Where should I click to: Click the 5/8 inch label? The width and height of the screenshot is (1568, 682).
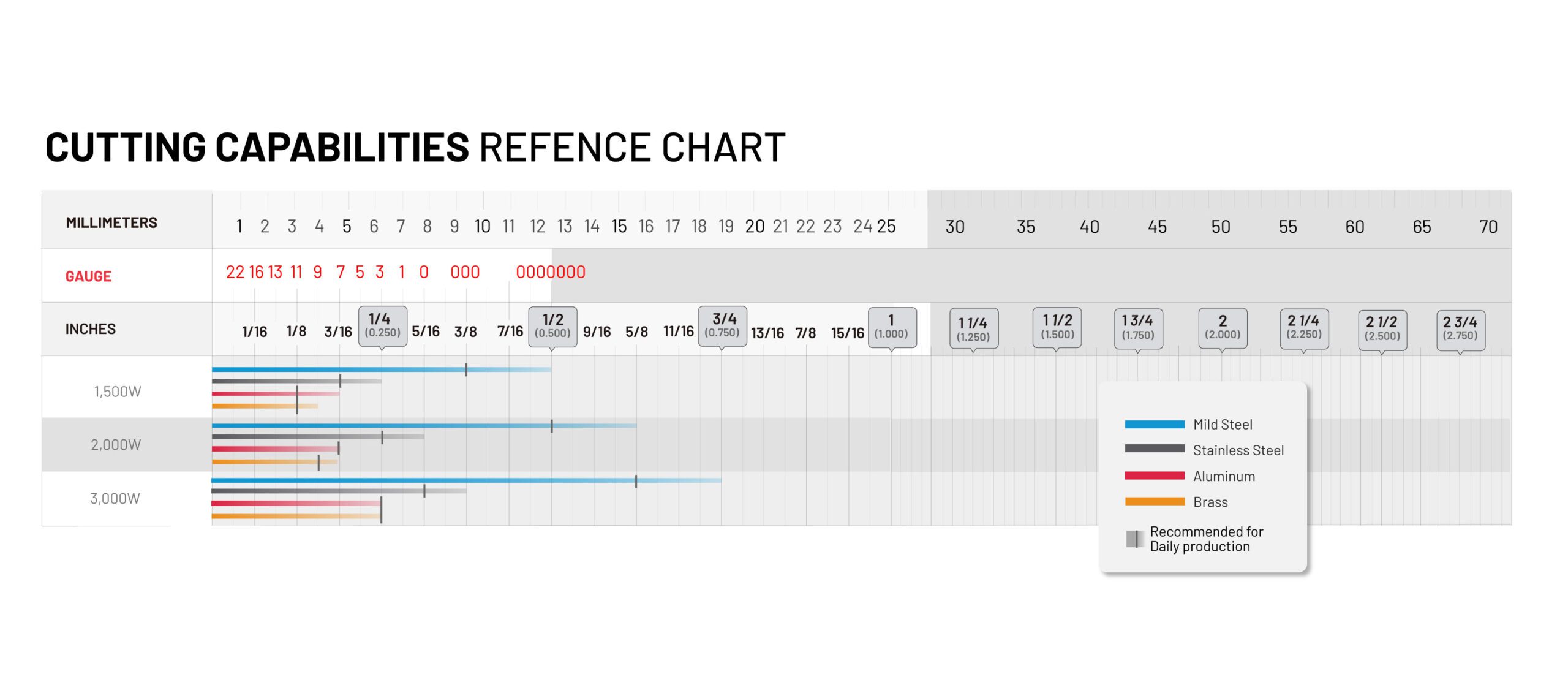[636, 332]
